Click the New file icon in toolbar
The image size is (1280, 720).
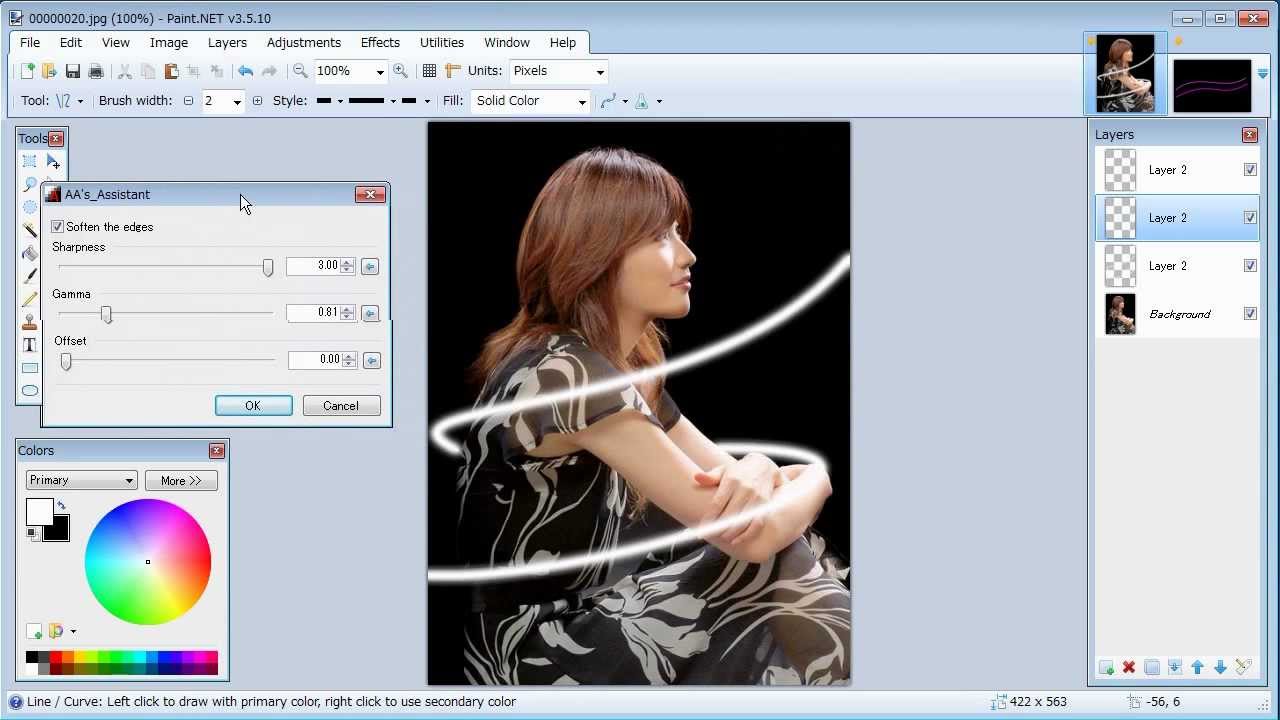(x=27, y=71)
